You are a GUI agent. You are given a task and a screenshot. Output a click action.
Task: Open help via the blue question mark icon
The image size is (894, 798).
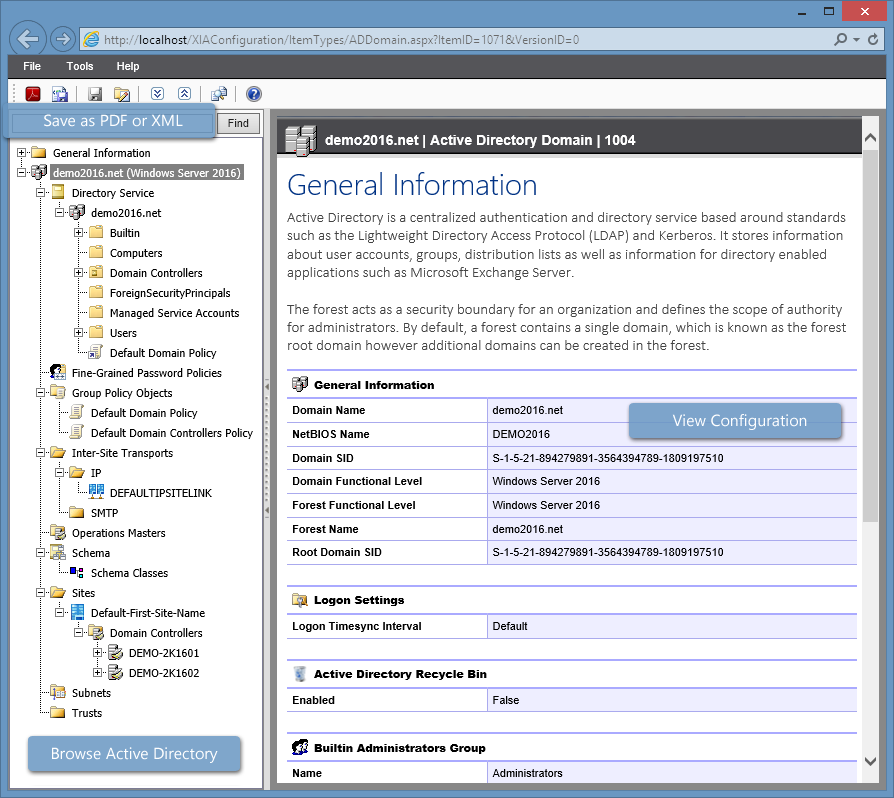(x=254, y=94)
